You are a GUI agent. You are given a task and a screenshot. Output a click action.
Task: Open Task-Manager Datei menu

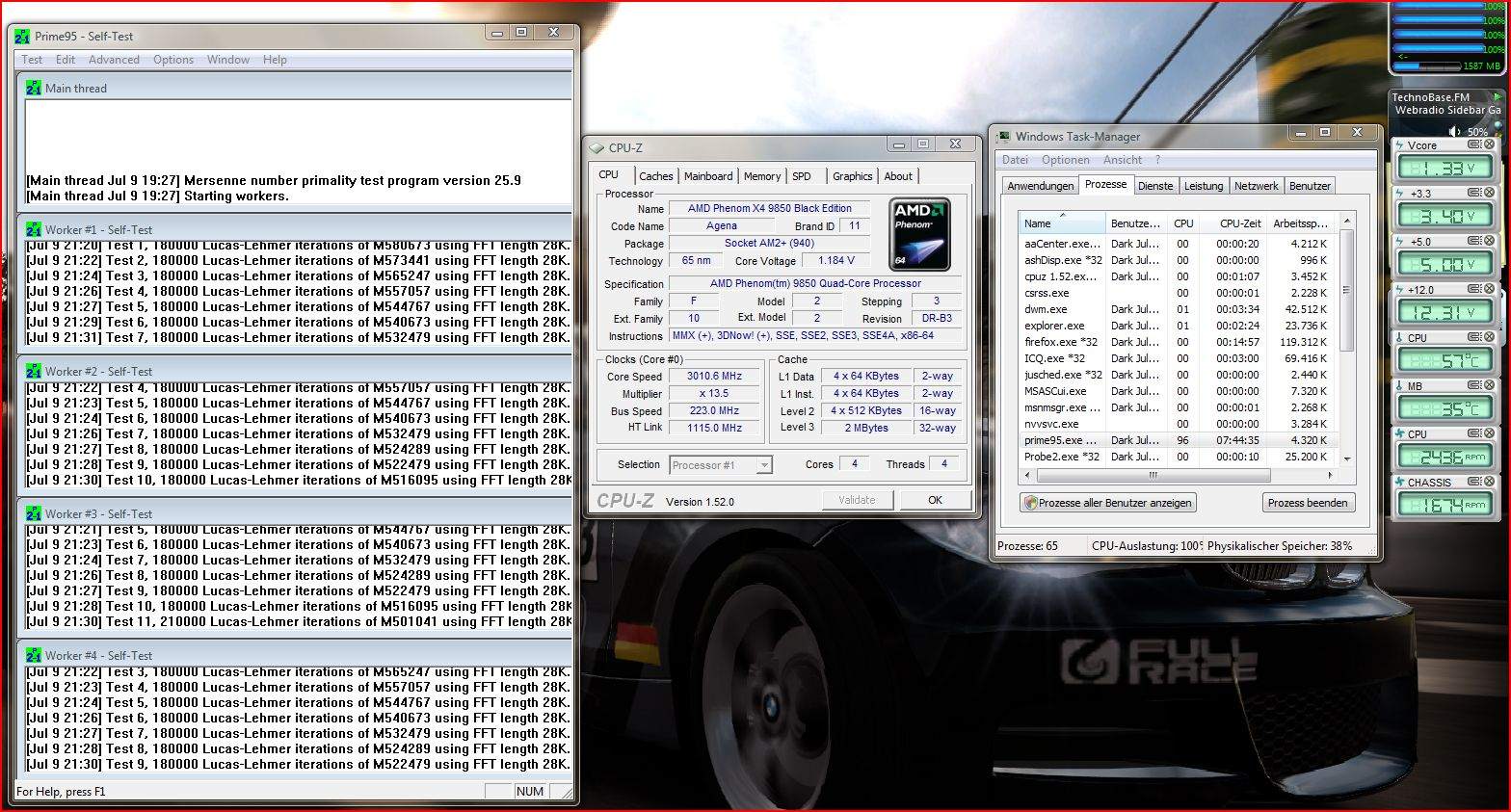[x=1015, y=160]
